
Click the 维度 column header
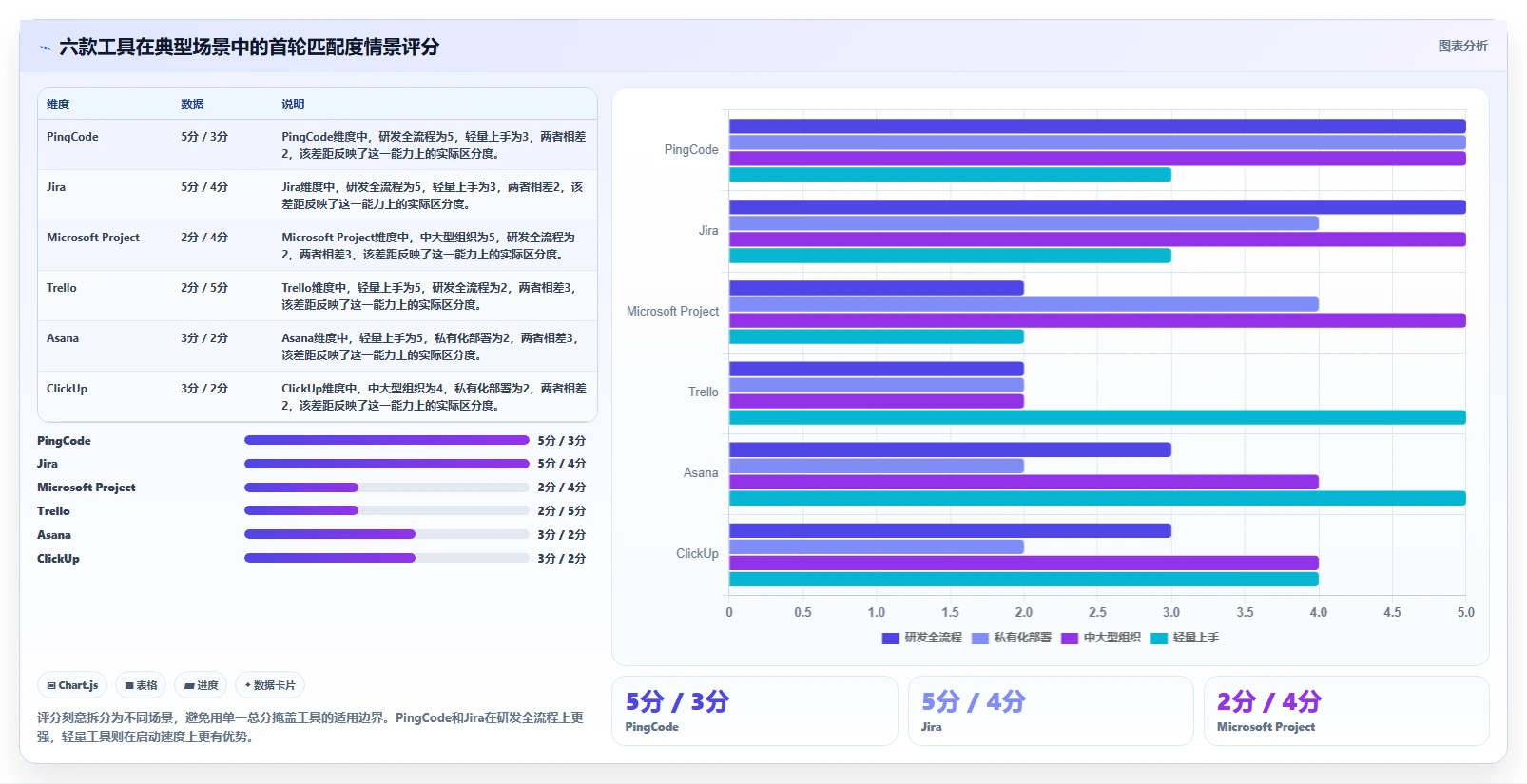(x=58, y=105)
